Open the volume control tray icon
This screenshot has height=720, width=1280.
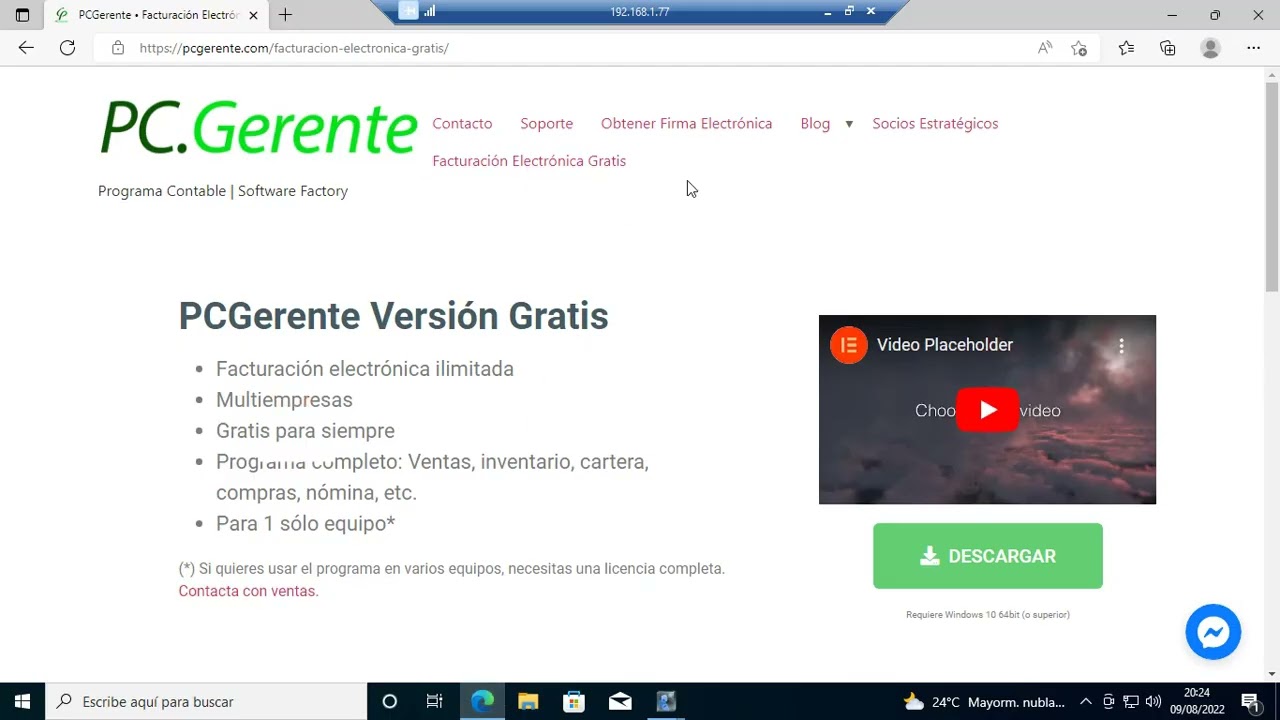pyautogui.click(x=1153, y=701)
